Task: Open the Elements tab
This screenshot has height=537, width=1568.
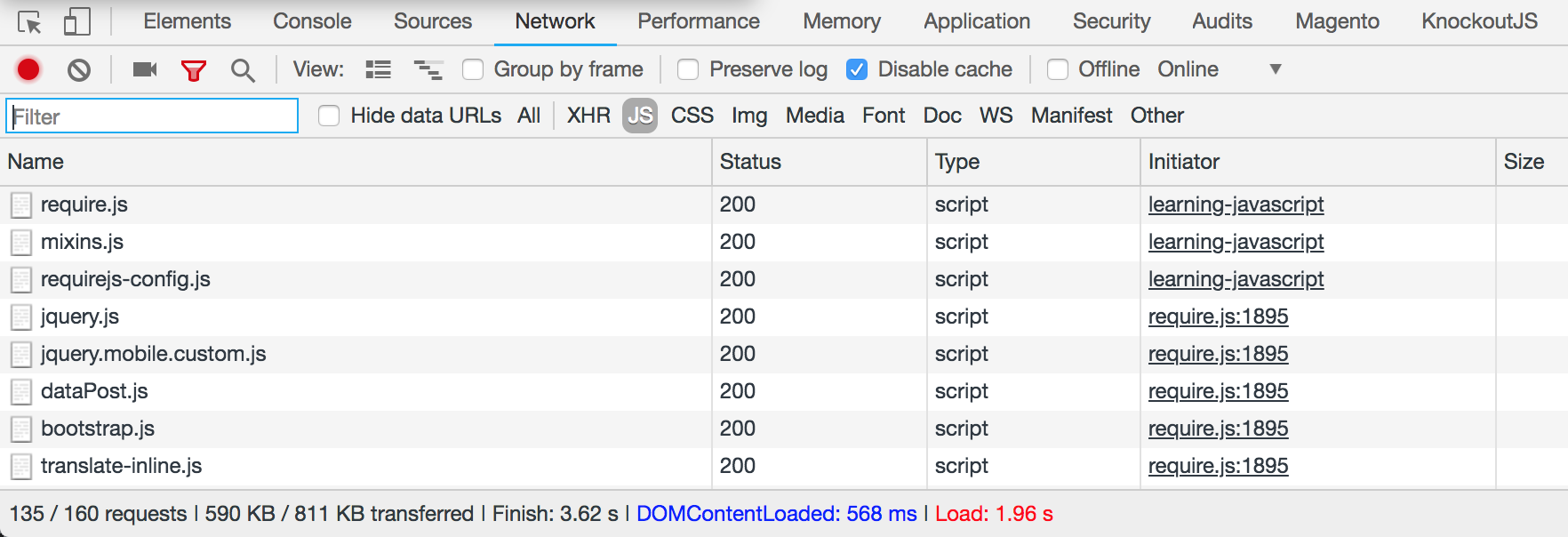Action: (188, 21)
